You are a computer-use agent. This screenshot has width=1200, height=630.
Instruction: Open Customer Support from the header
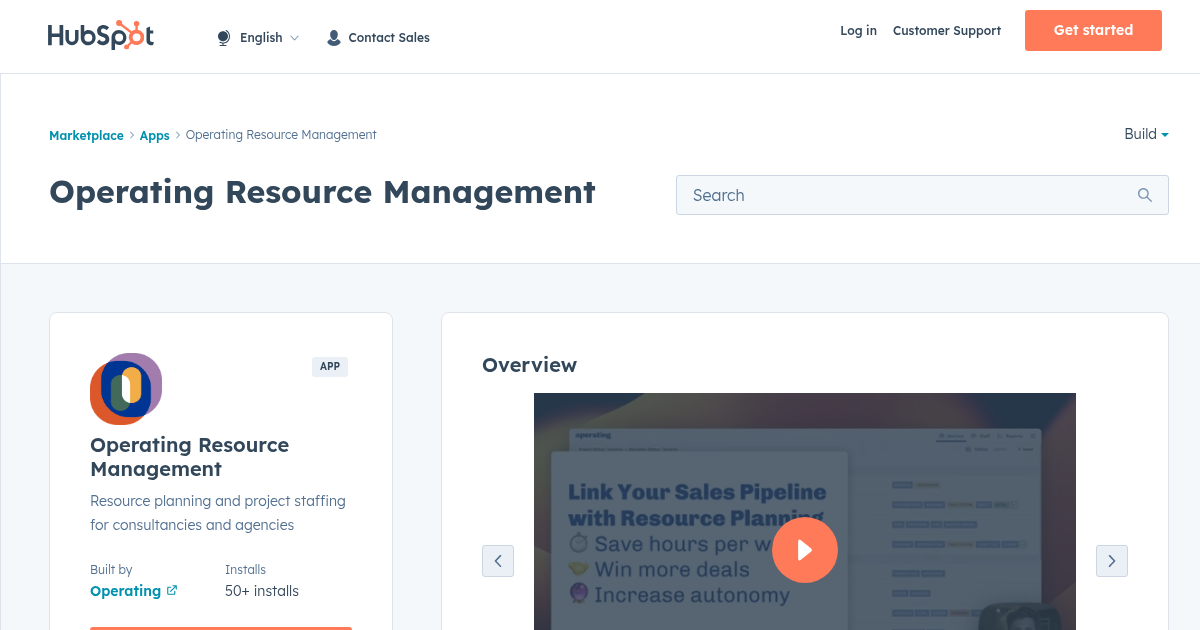(946, 31)
